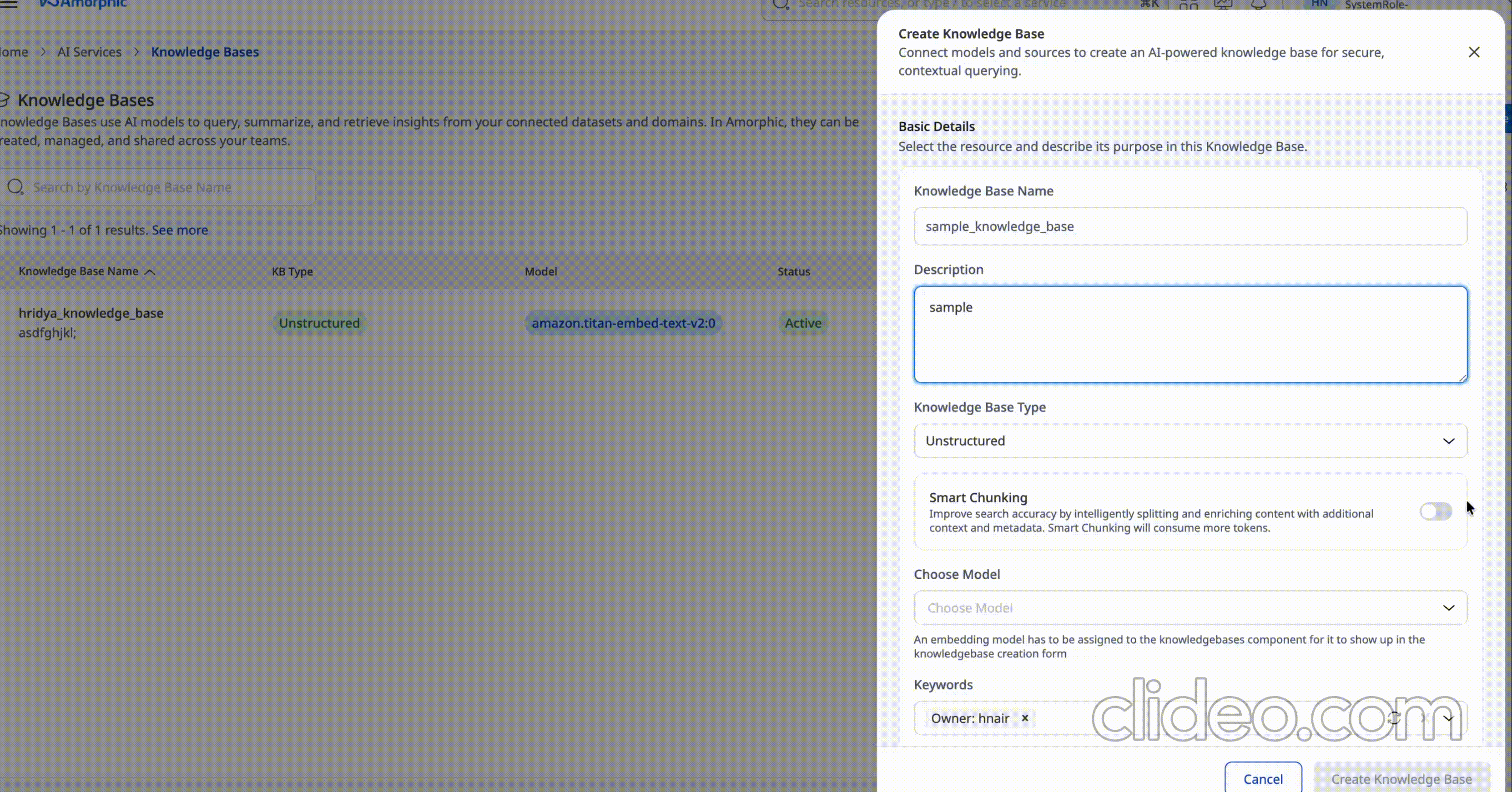The height and width of the screenshot is (792, 1512).
Task: Click the 'Search by Knowledge Base Name' box
Action: 157,187
